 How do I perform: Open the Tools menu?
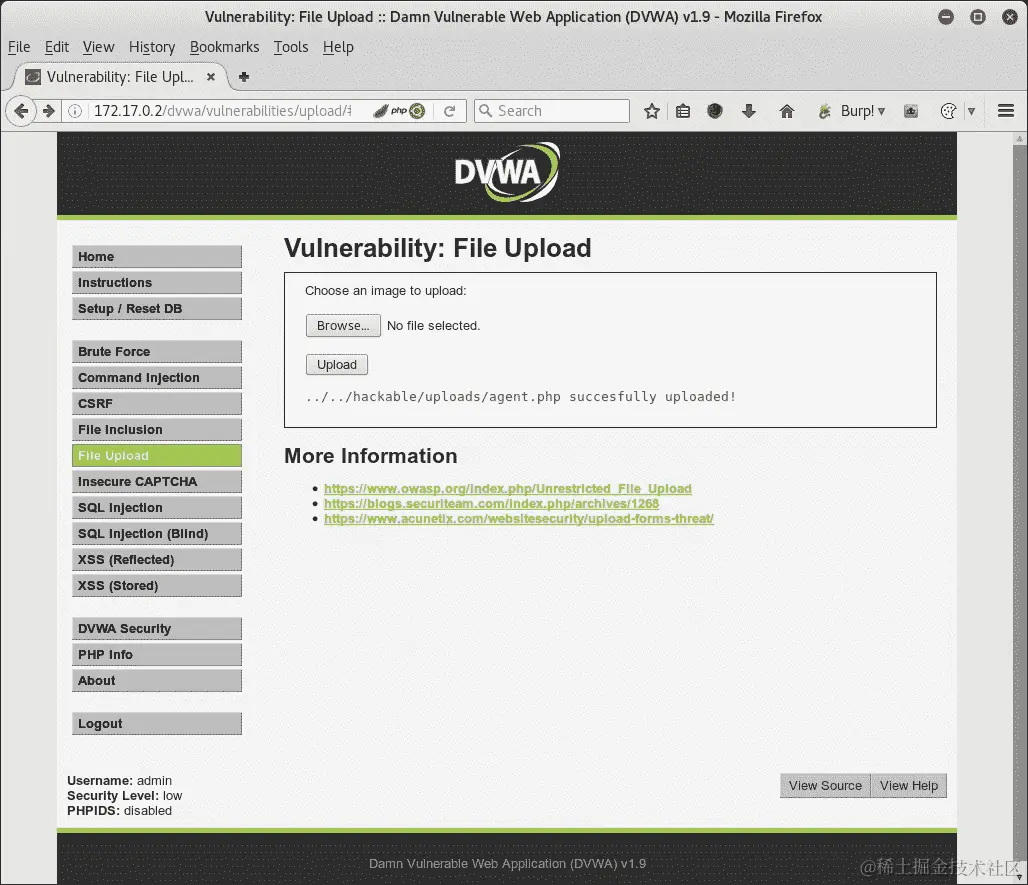(x=291, y=47)
